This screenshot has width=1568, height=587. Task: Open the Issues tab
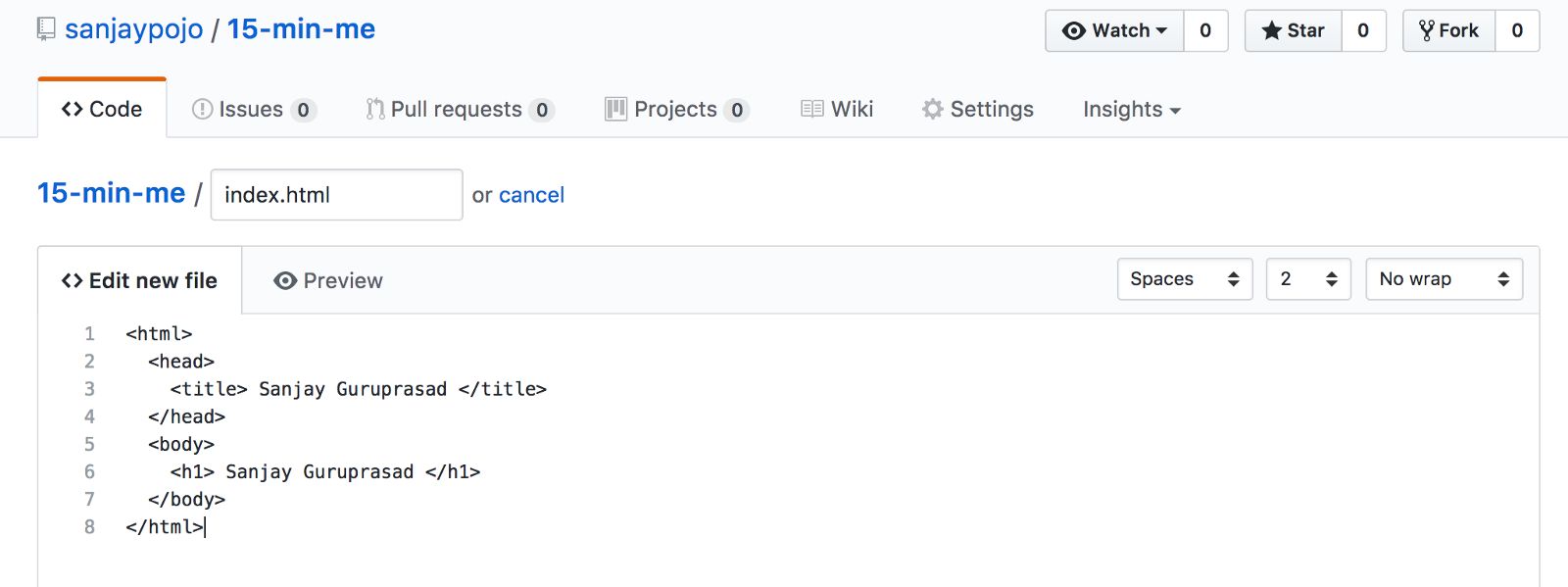(x=253, y=109)
